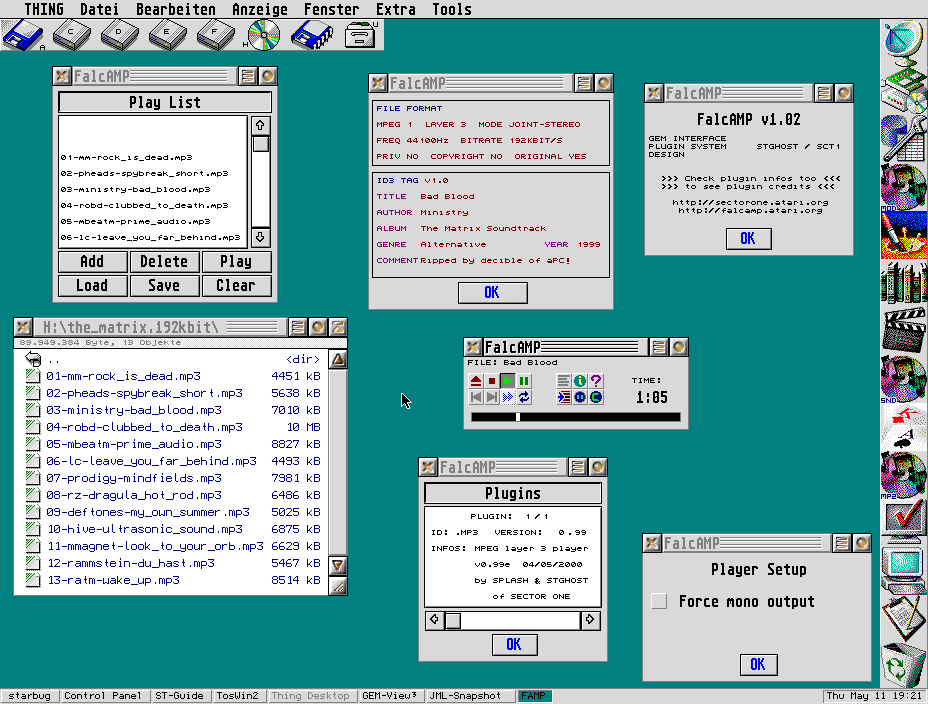Pause the song with the green pause button
The image size is (928, 704).
(x=524, y=381)
